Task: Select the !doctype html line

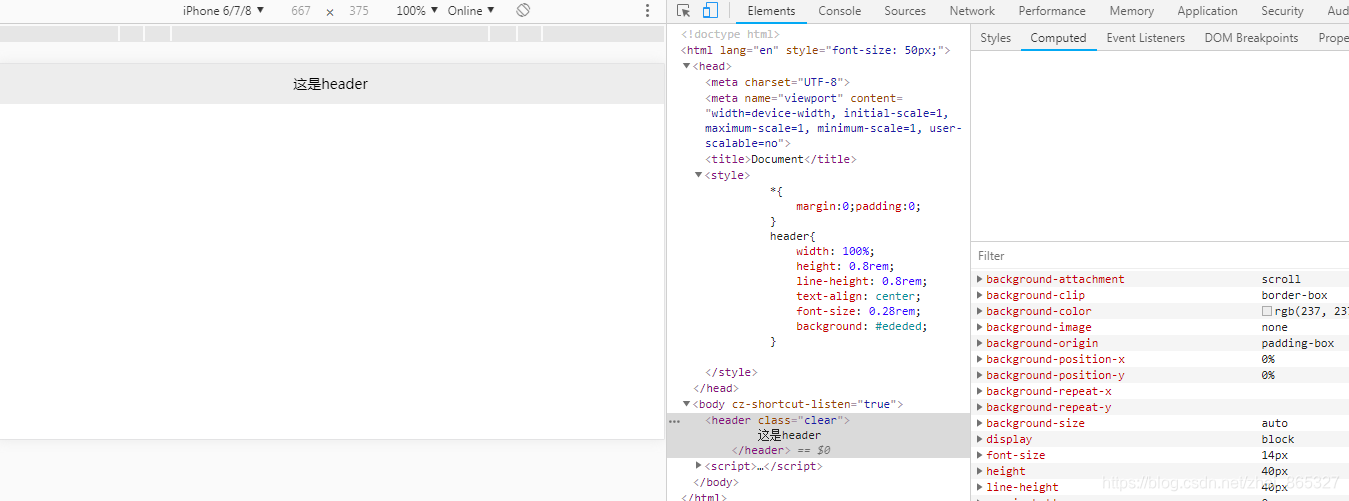Action: coord(730,35)
